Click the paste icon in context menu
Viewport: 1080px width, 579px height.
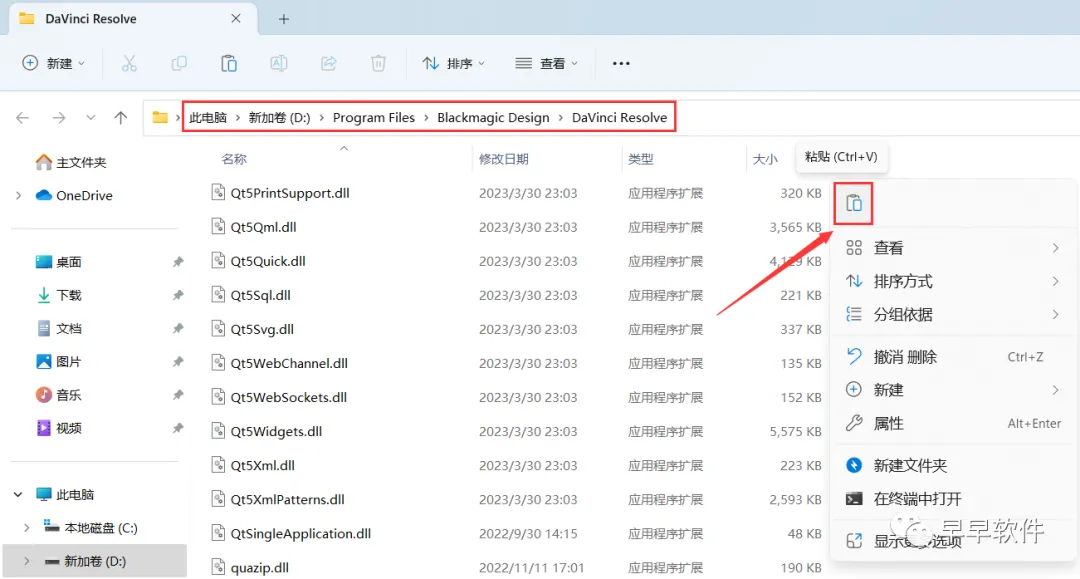point(854,203)
